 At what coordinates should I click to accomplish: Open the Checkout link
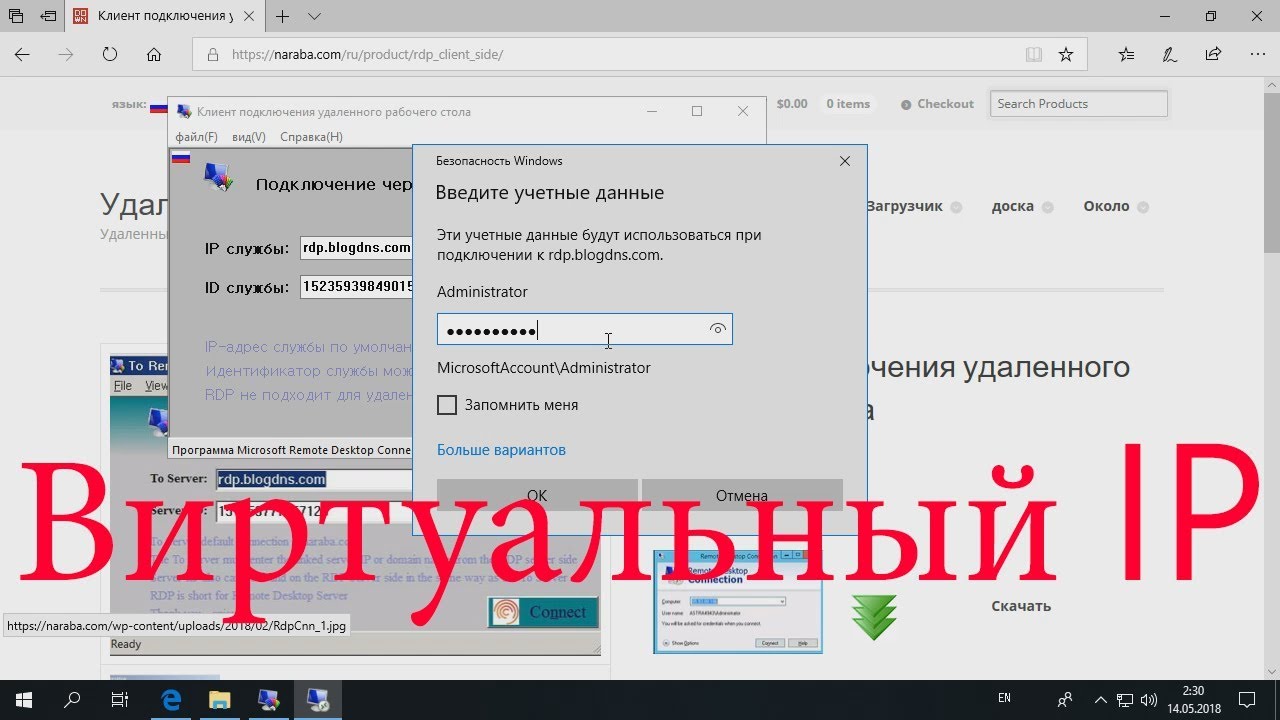[x=937, y=104]
